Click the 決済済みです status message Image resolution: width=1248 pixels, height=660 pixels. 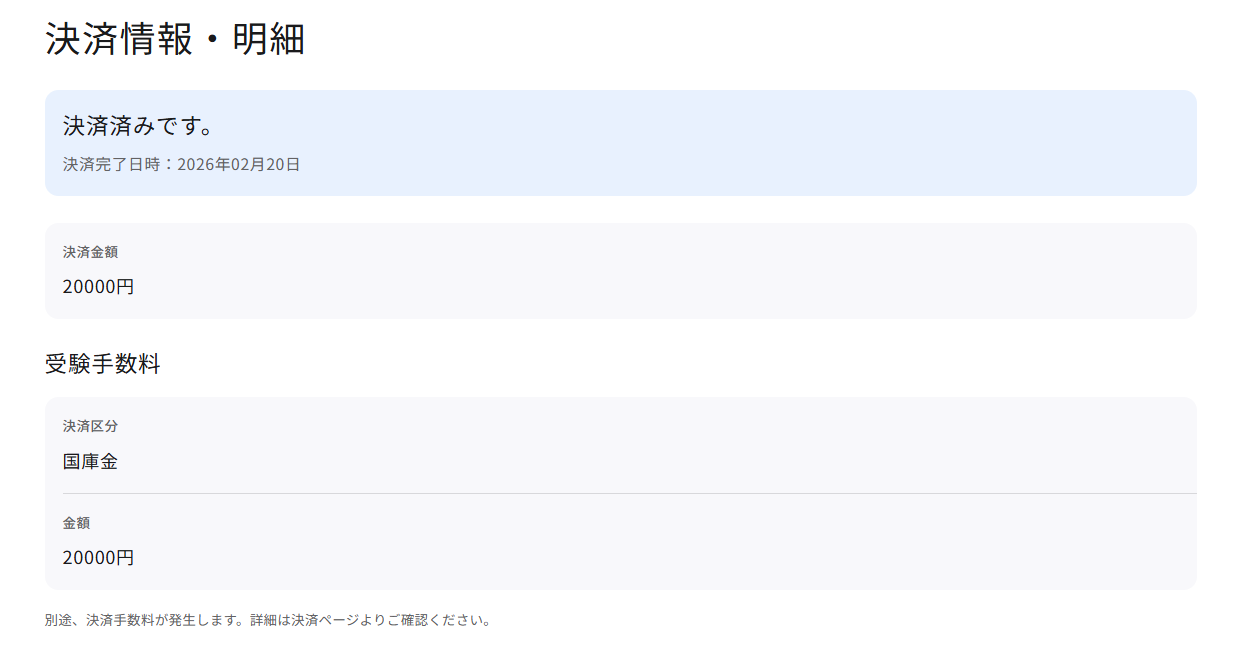click(140, 127)
